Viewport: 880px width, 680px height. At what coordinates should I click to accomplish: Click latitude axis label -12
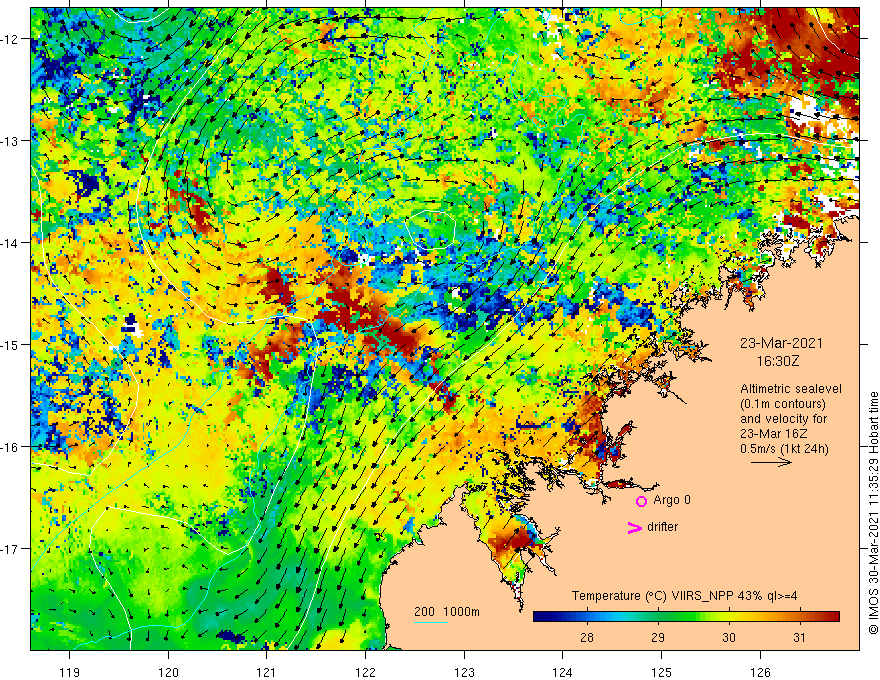[10, 39]
